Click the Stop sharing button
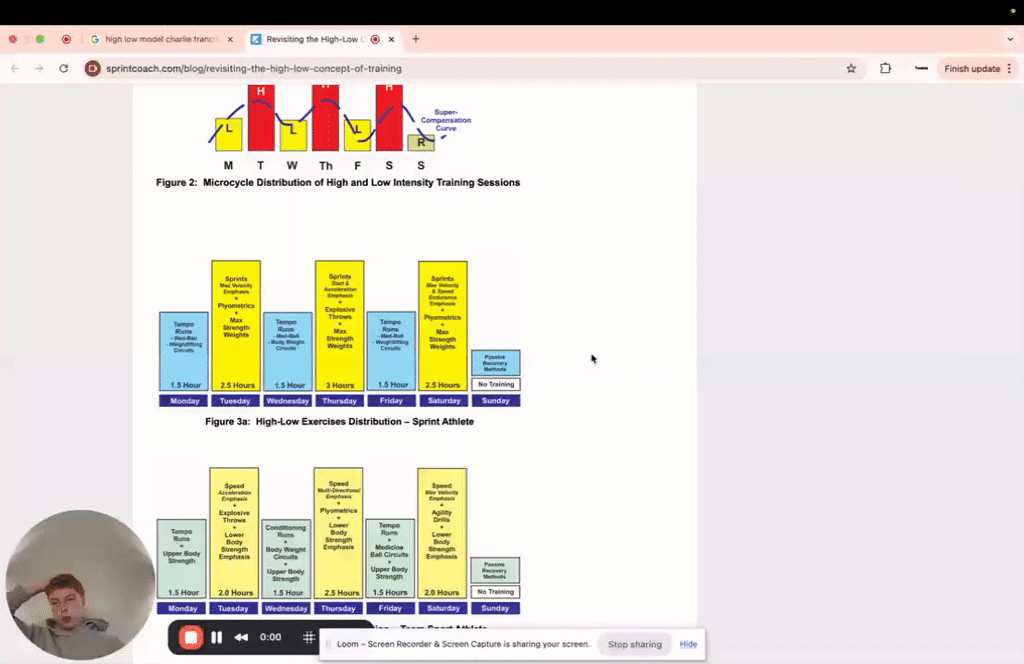This screenshot has height=664, width=1024. tap(635, 644)
